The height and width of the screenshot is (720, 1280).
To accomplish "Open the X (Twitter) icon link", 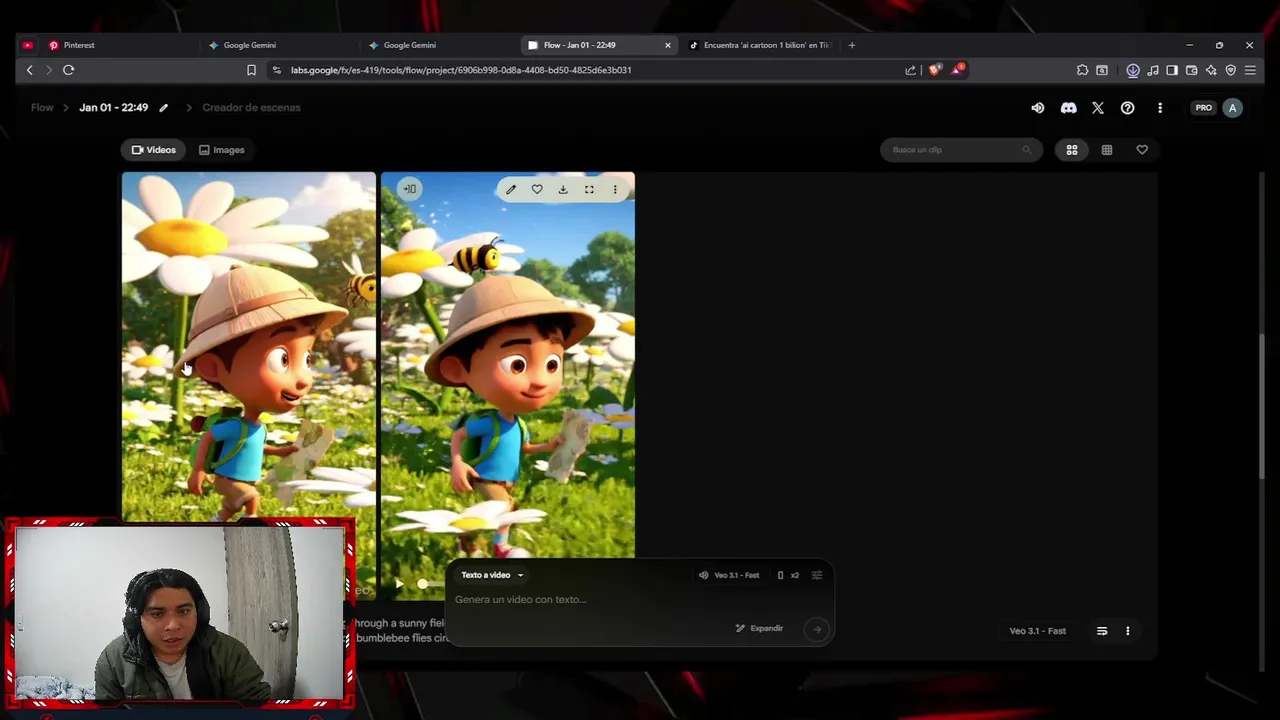I will click(1098, 108).
